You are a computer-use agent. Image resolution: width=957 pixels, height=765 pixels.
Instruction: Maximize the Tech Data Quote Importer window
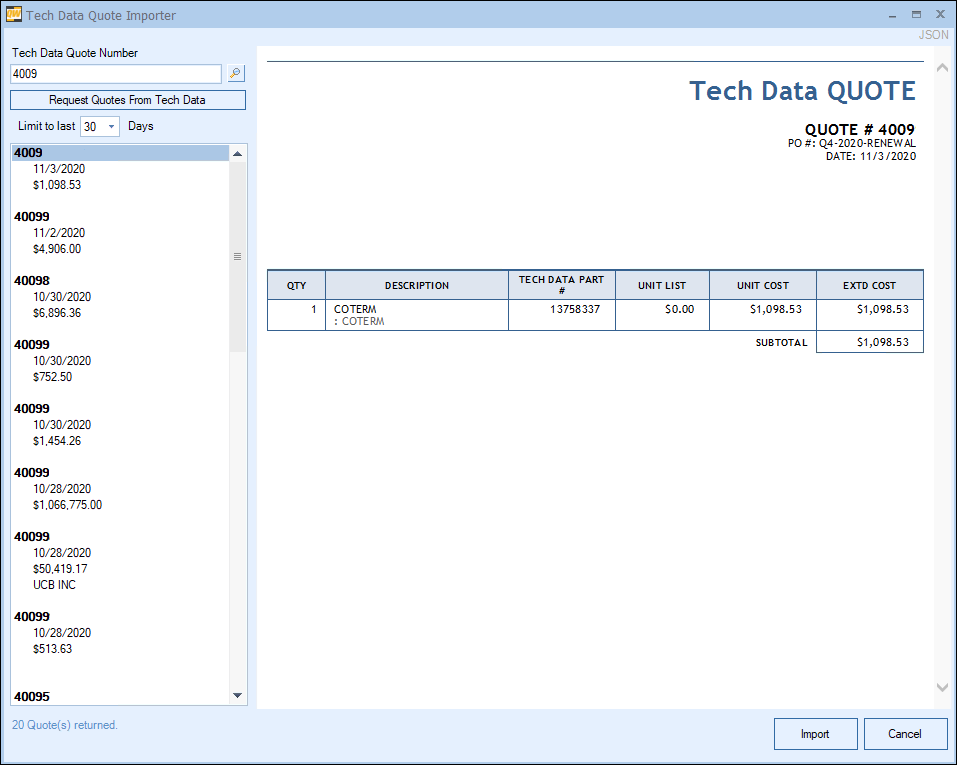pos(916,15)
